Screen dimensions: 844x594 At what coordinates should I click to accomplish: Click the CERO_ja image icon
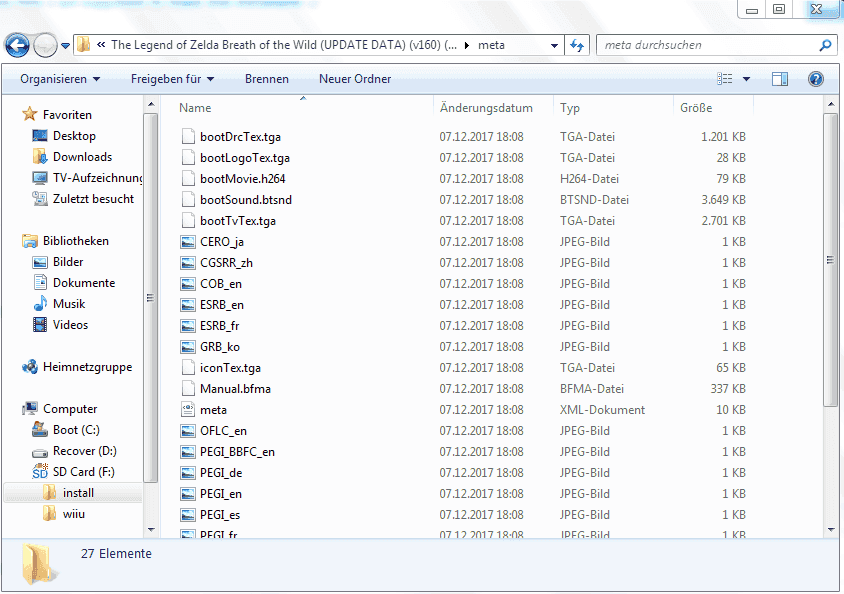coord(188,242)
